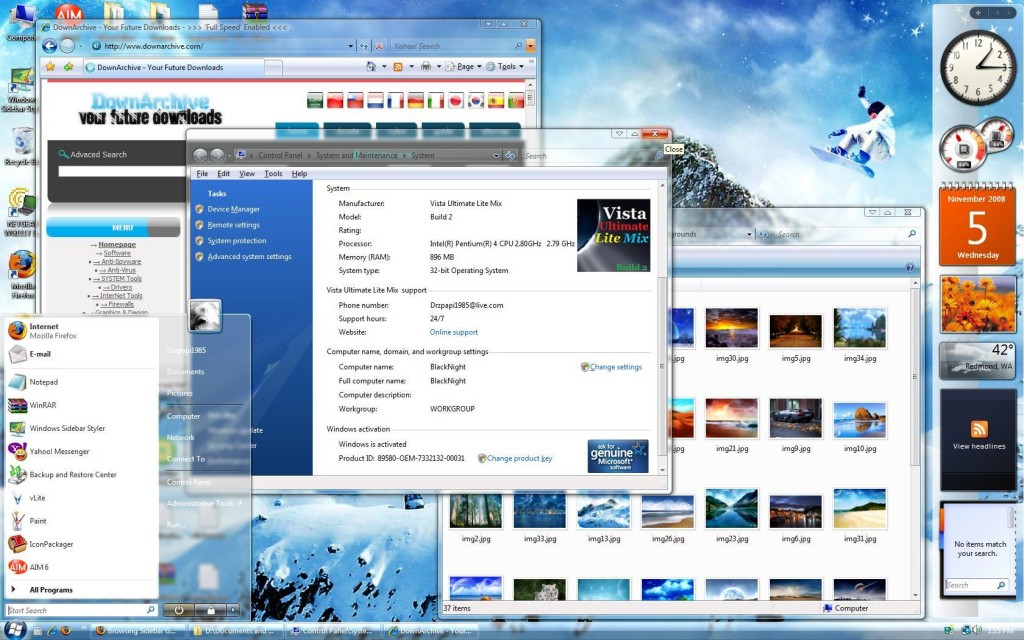Expand the Control Panel address bar dropdown

(x=496, y=155)
